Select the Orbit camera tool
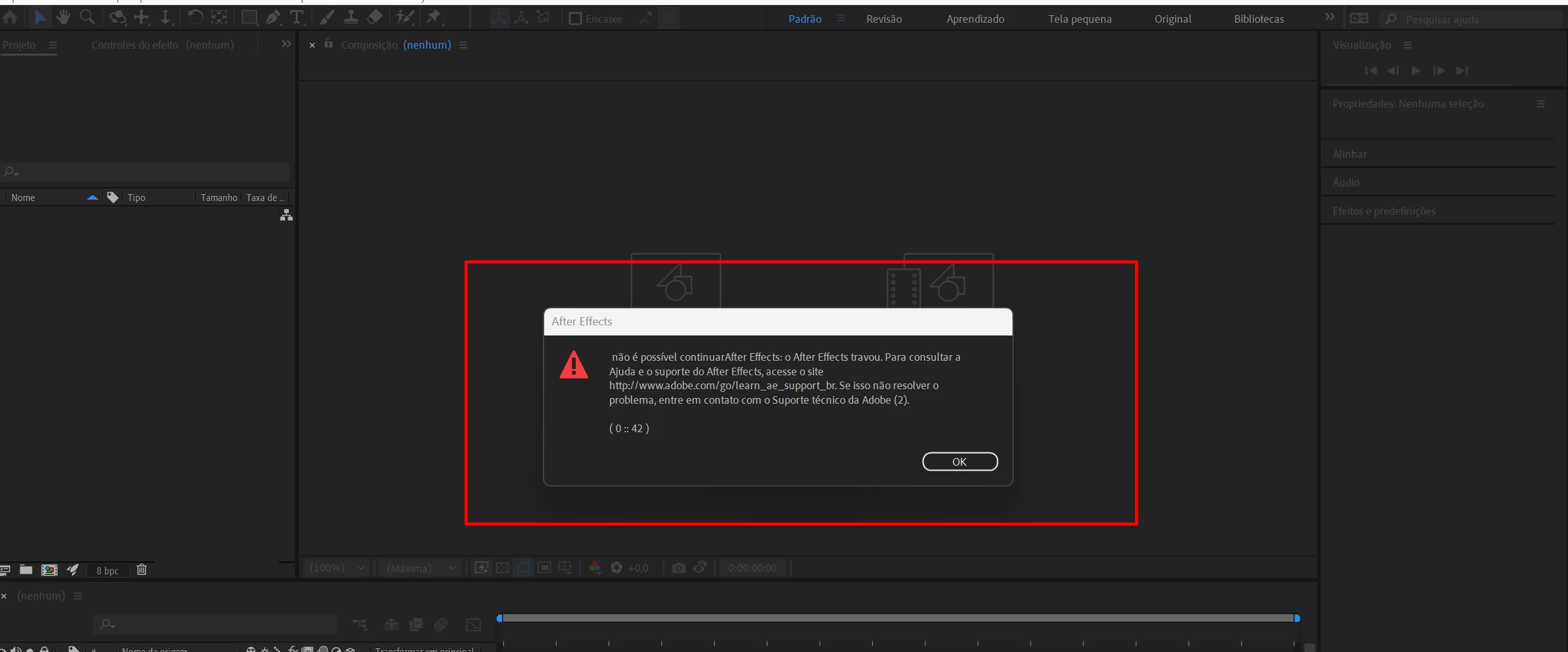This screenshot has width=1568, height=652. (118, 18)
